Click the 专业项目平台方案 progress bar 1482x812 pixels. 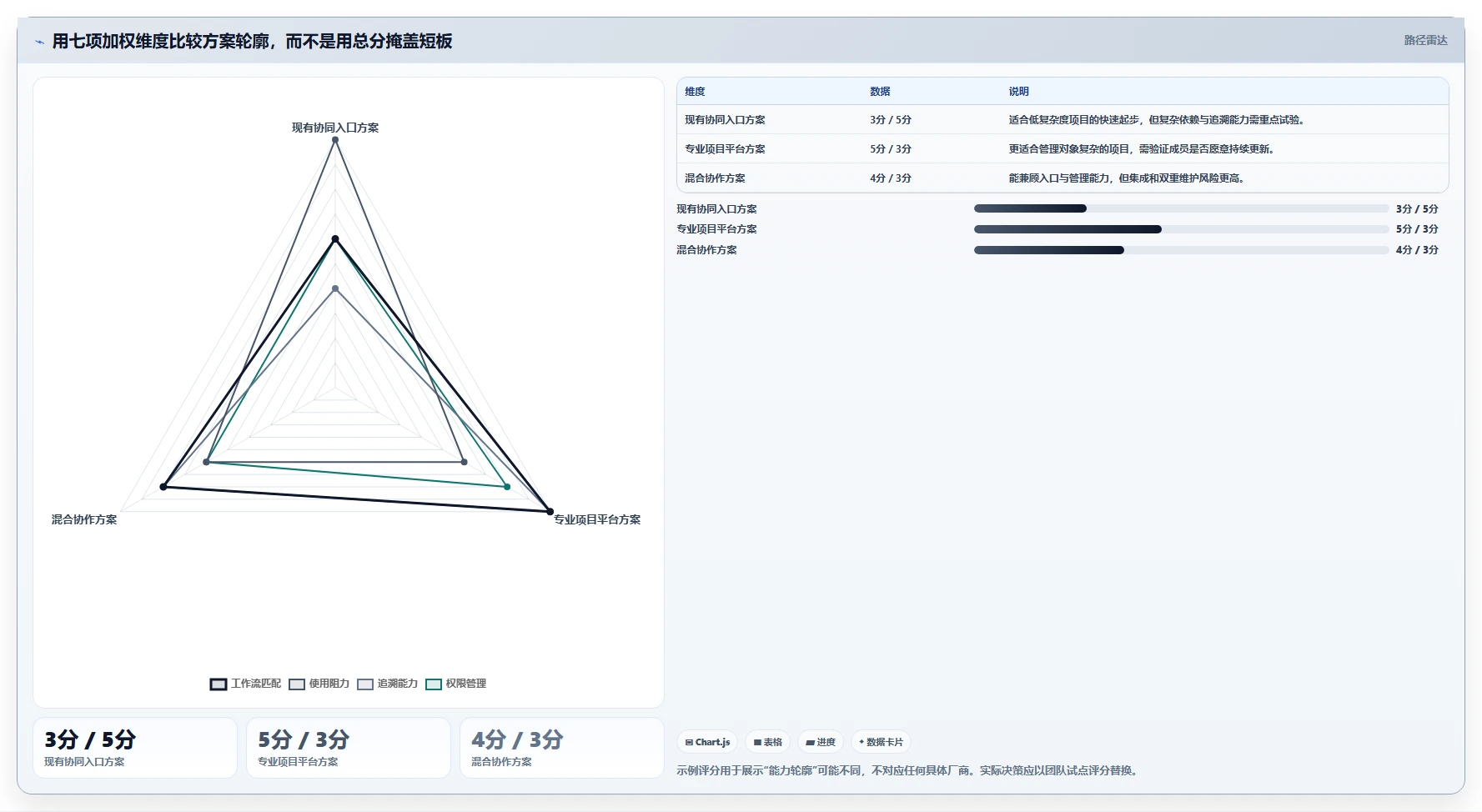pos(1181,229)
